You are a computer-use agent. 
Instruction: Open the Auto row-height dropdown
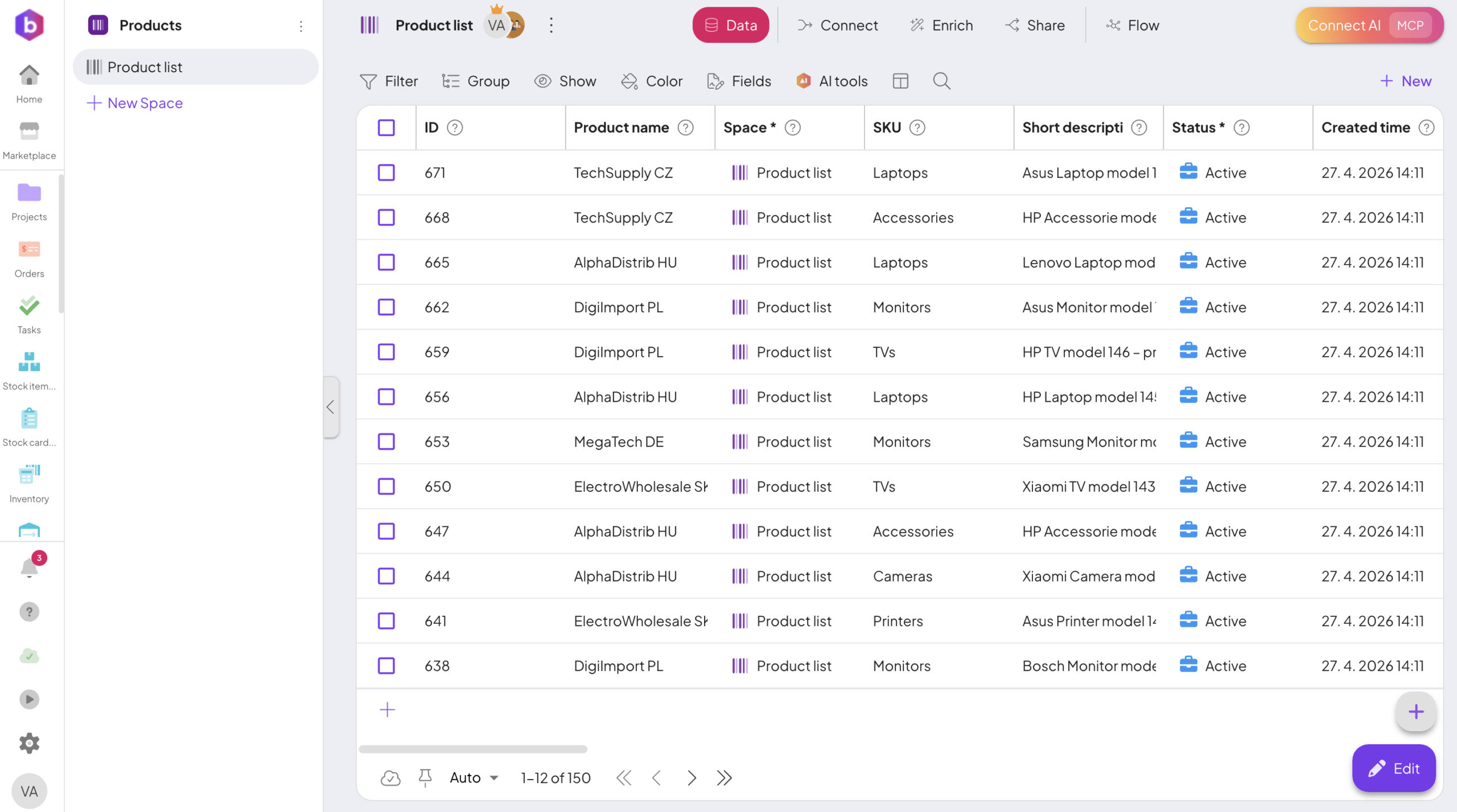pos(474,777)
